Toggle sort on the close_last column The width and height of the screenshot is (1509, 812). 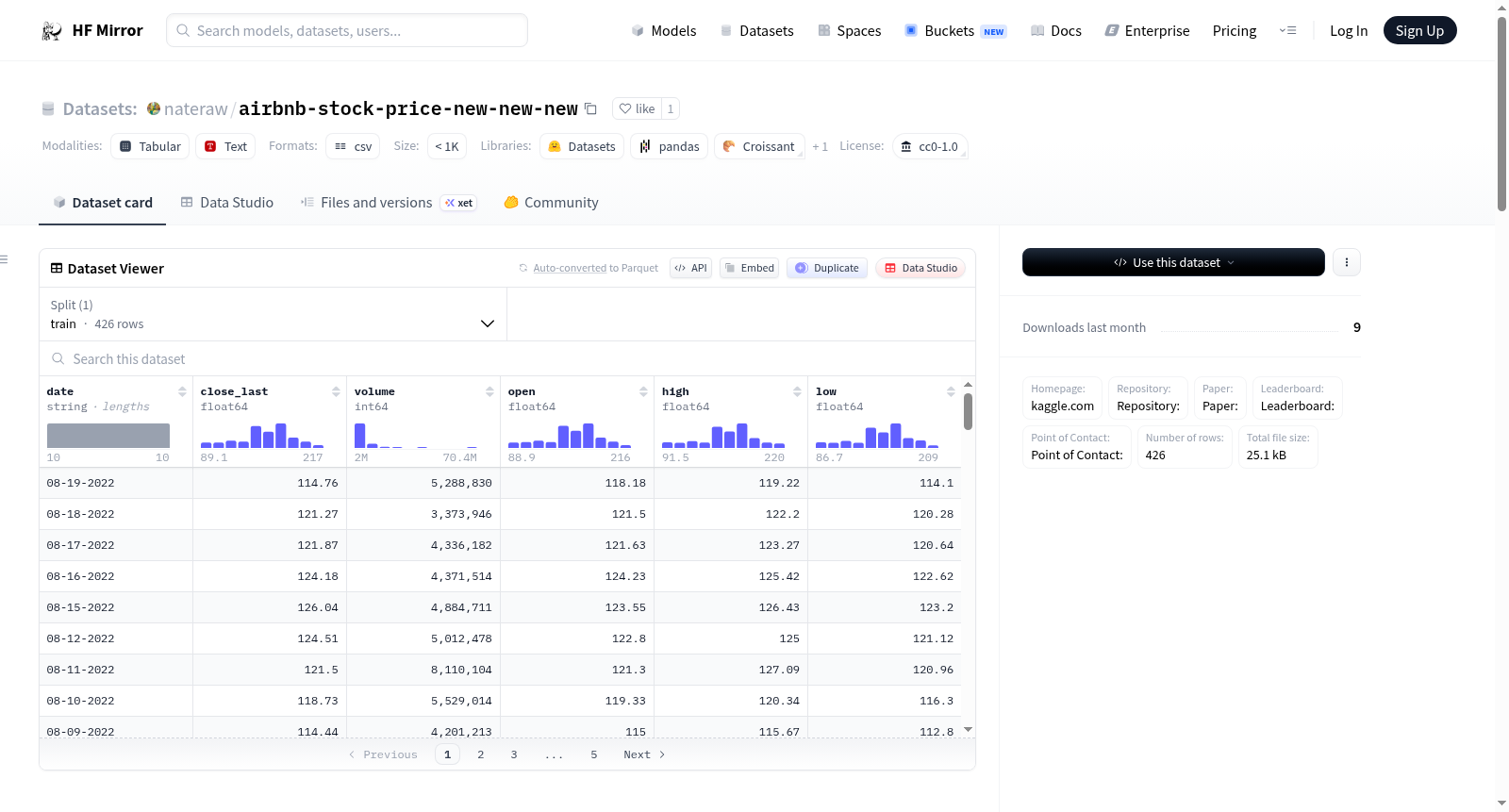[336, 391]
